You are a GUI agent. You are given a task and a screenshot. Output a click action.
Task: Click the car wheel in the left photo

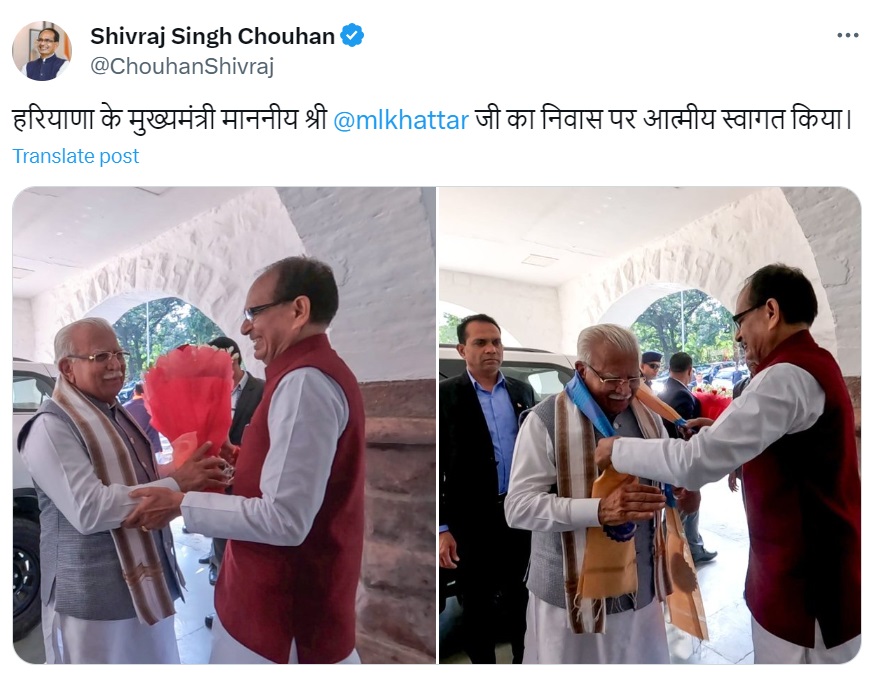[25, 578]
